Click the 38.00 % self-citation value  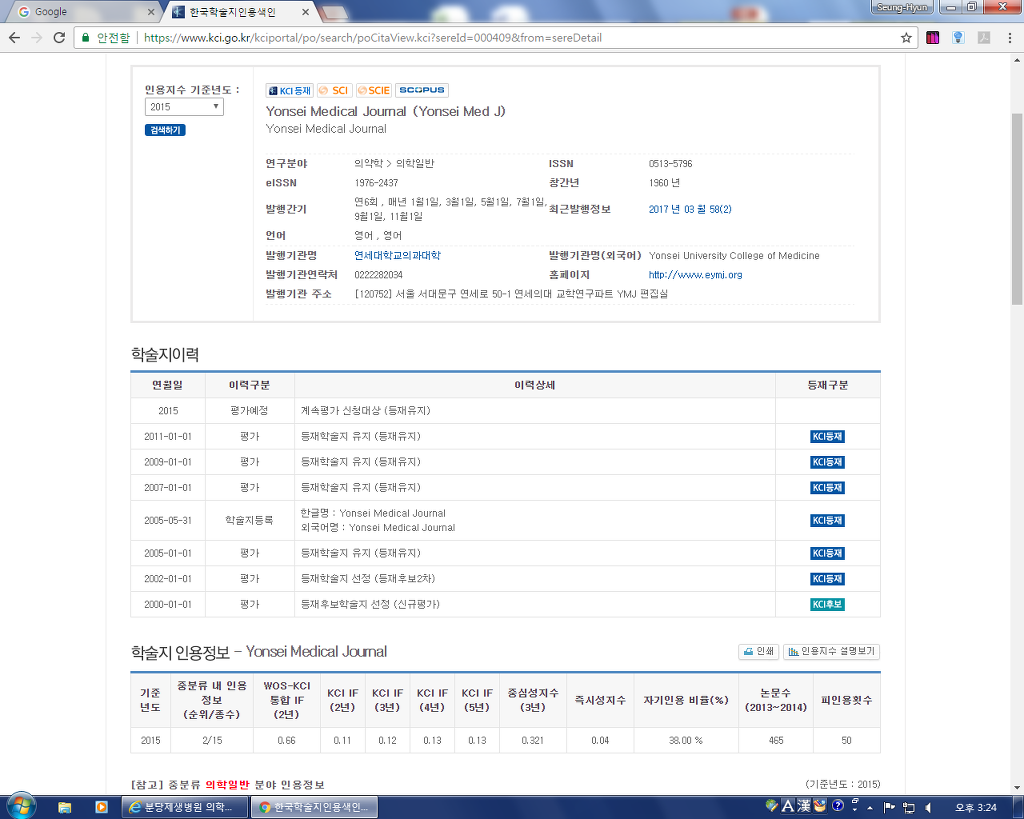686,741
